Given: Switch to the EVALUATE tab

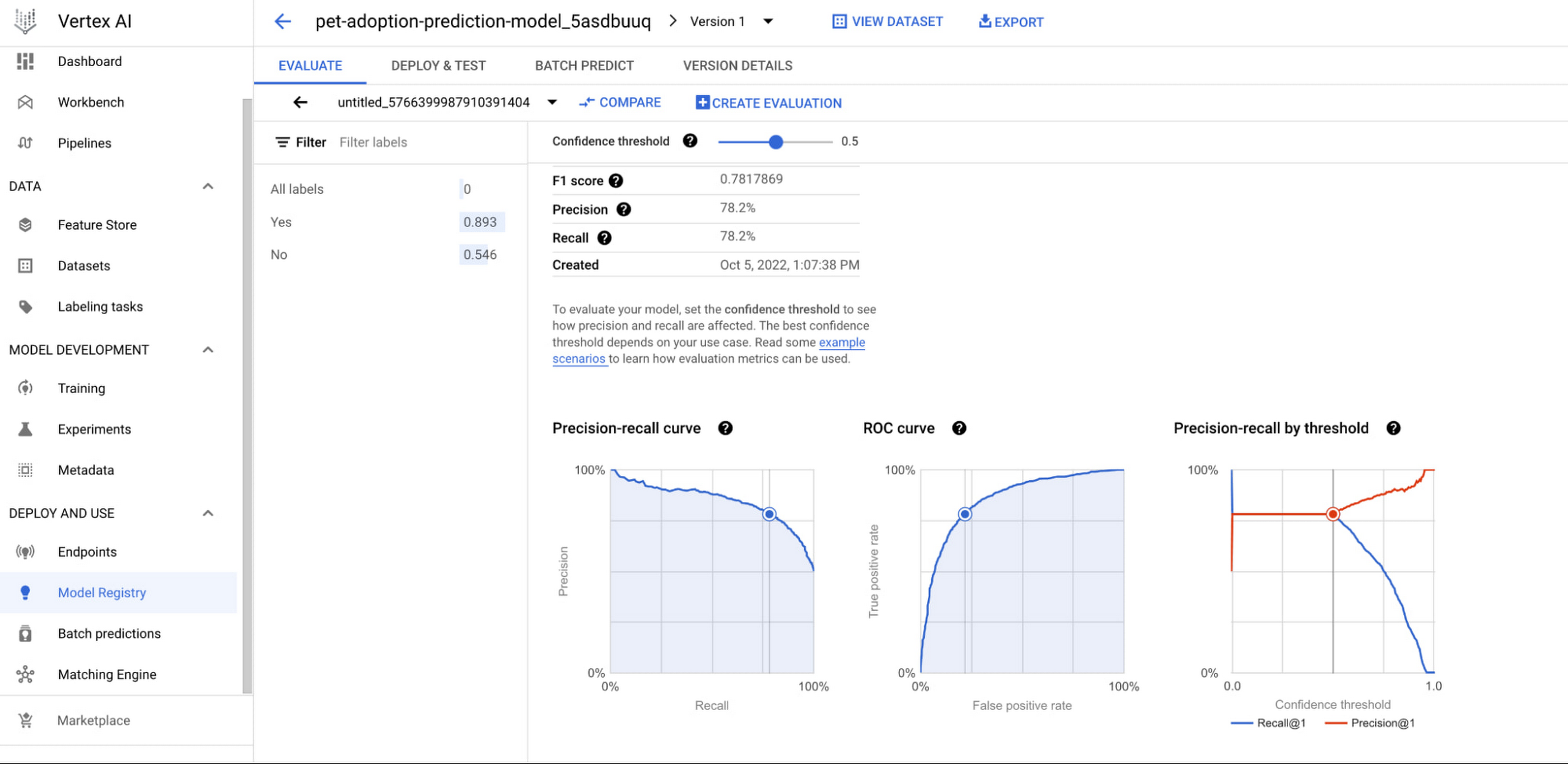Looking at the screenshot, I should pos(310,66).
